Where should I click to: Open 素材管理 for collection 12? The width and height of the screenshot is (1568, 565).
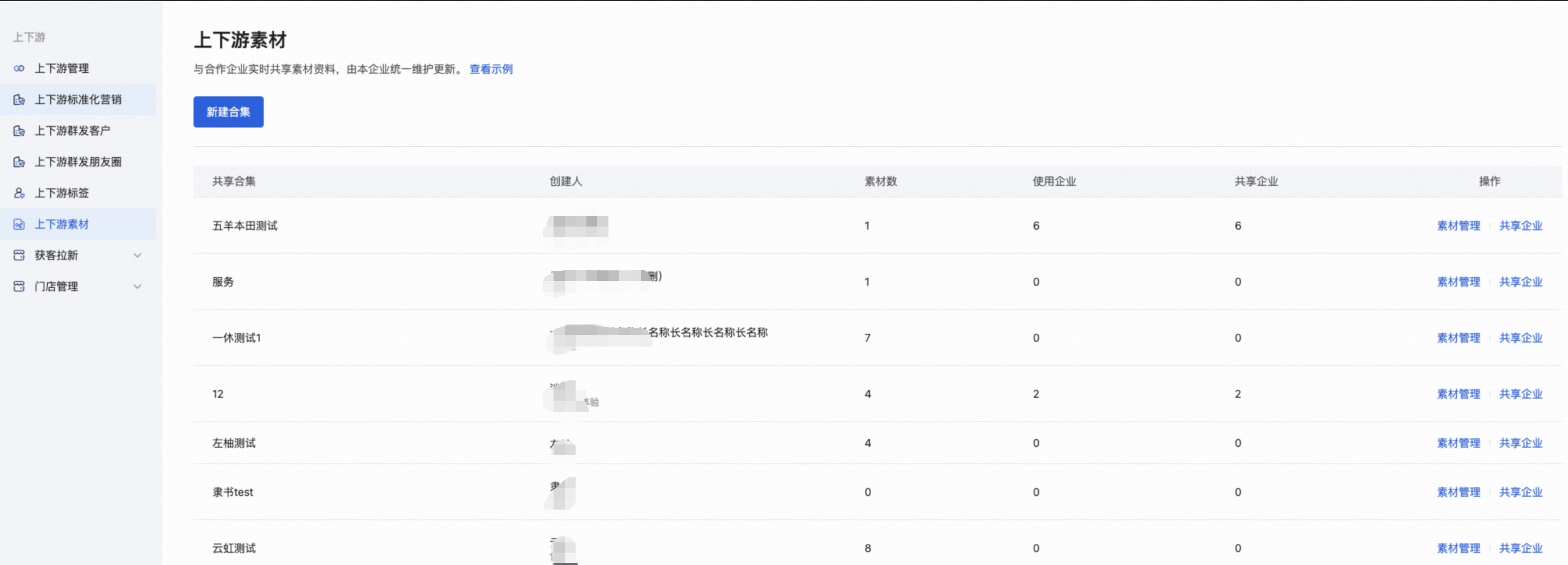pos(1459,394)
